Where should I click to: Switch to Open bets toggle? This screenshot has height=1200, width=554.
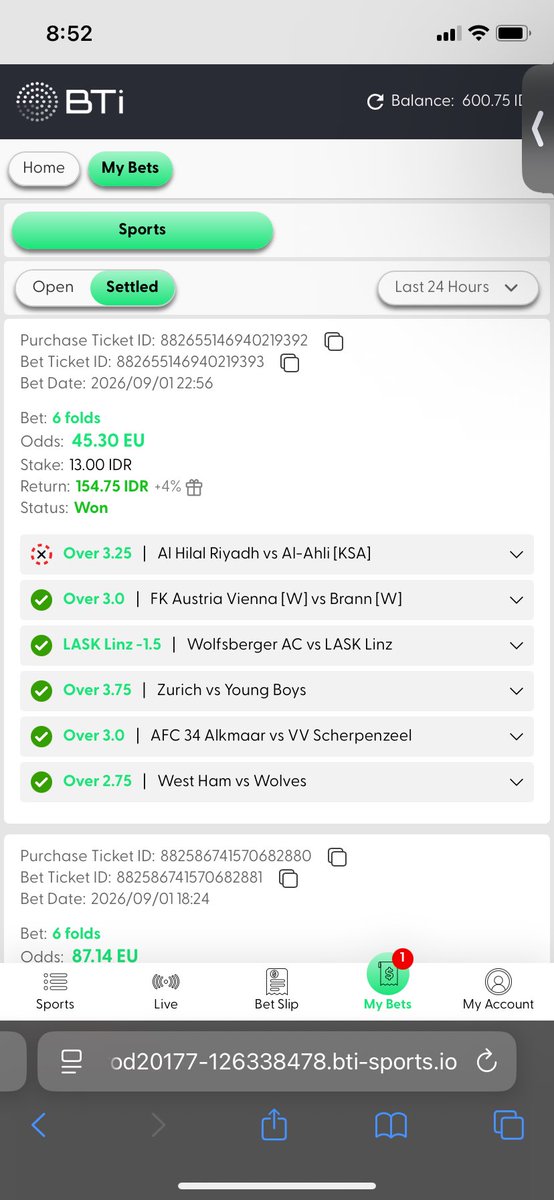click(x=53, y=287)
